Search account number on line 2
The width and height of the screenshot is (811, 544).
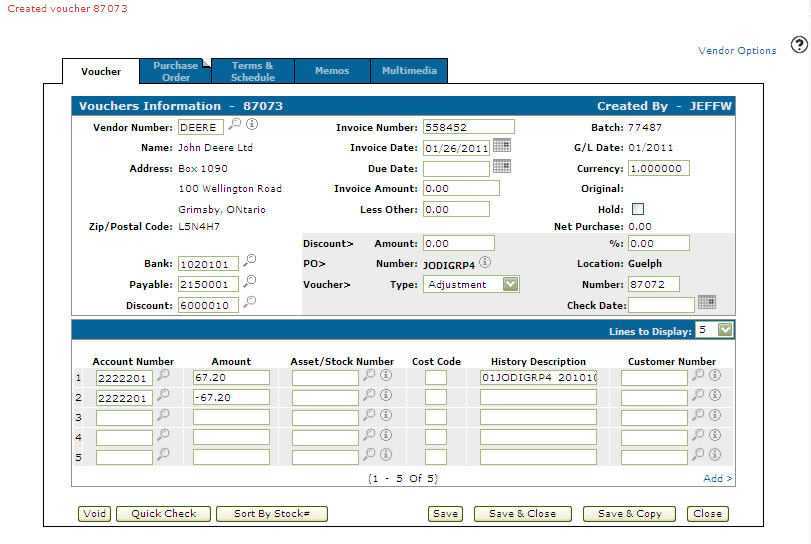[163, 395]
